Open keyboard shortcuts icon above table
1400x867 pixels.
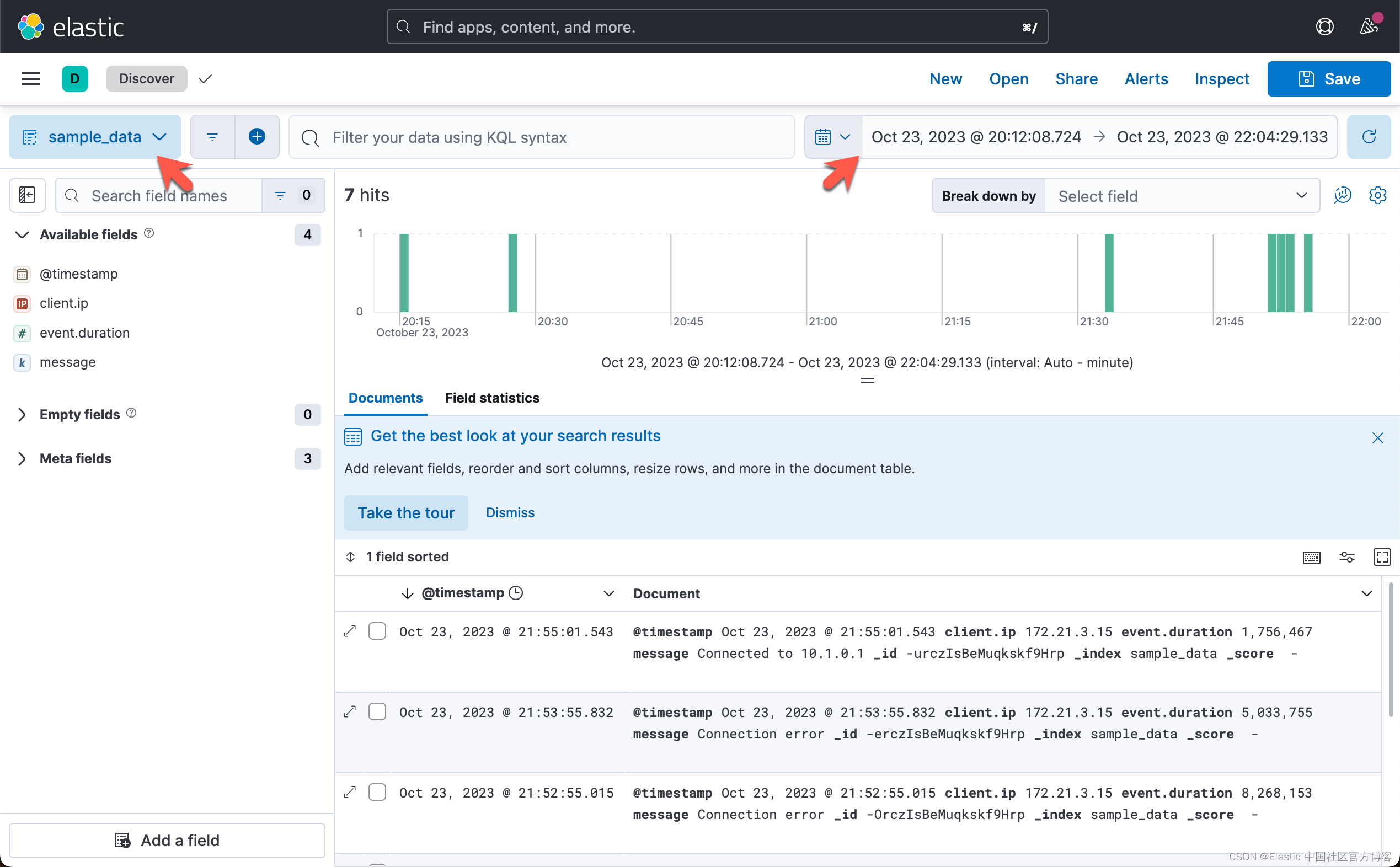[1311, 557]
